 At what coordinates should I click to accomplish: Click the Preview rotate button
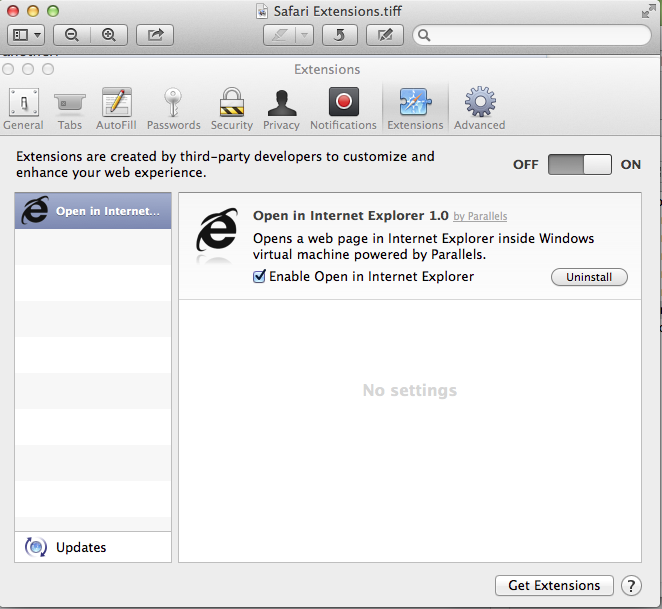[340, 35]
